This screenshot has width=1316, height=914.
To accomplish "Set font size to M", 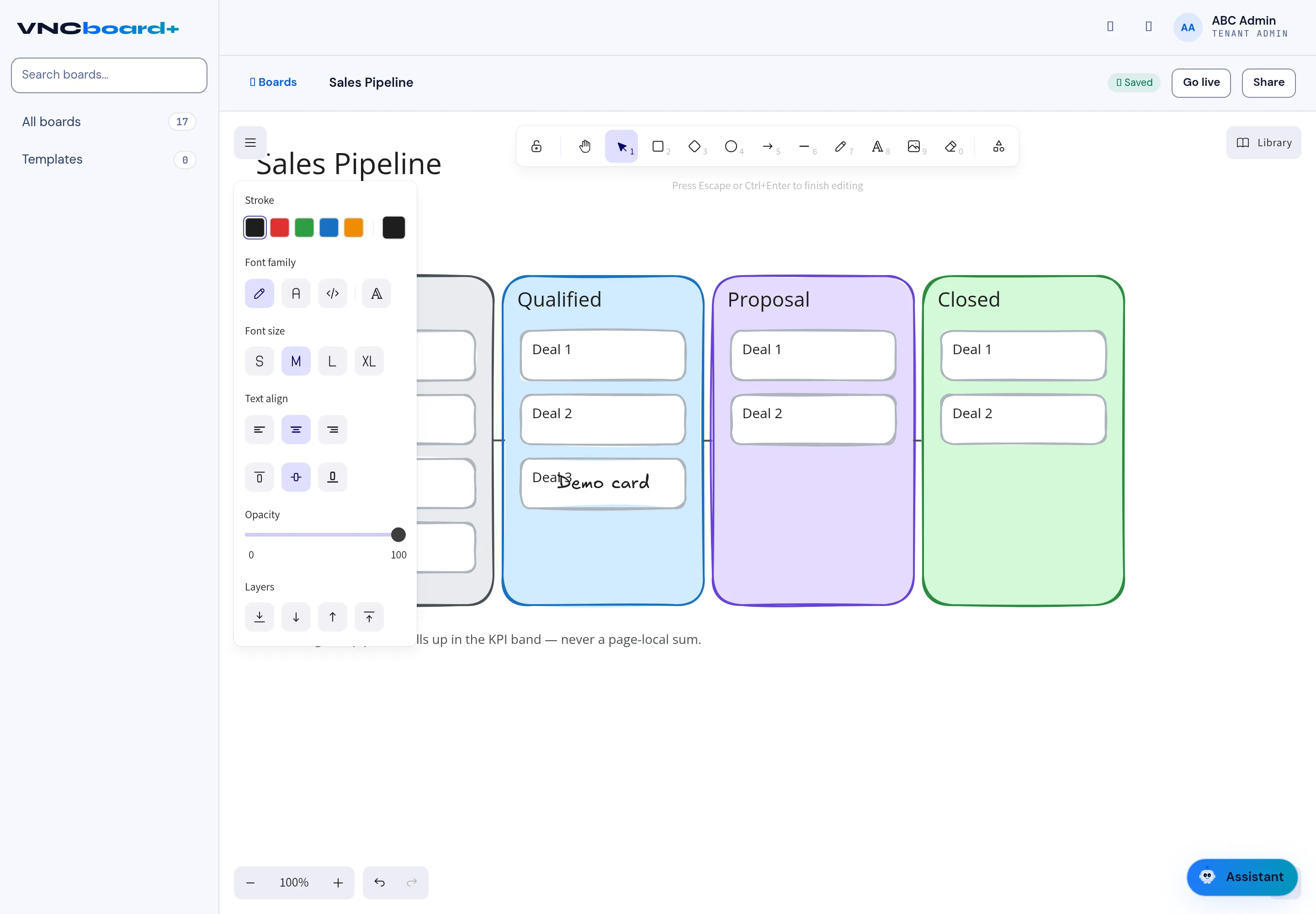I will point(296,361).
